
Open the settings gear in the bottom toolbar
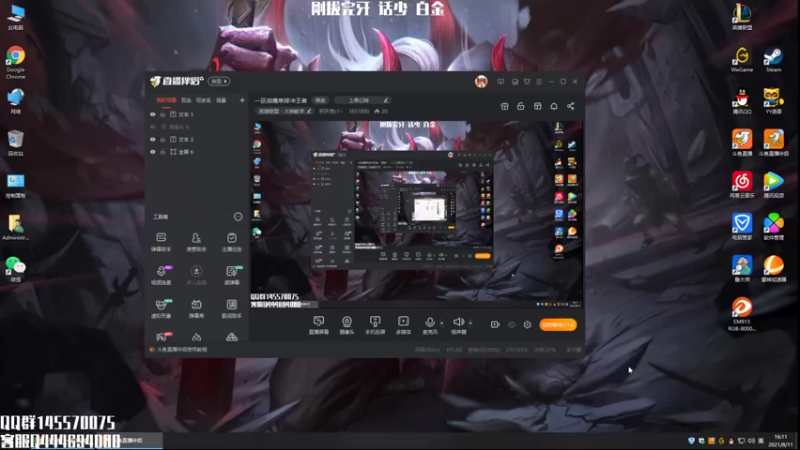(x=528, y=324)
